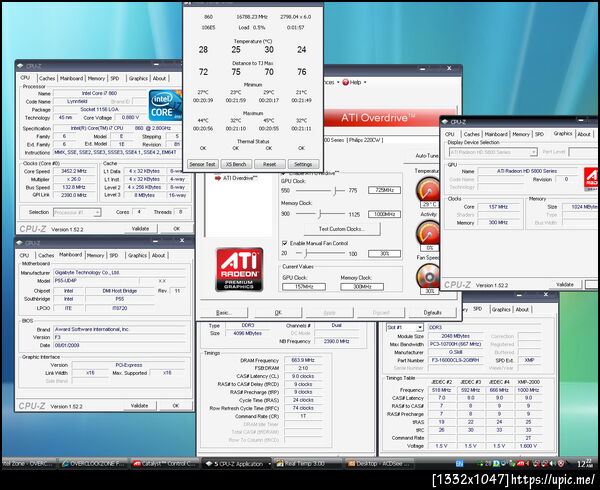600x490 pixels.
Task: Click the ACDSee Desktop icon in the taskbar
Action: coord(351,464)
